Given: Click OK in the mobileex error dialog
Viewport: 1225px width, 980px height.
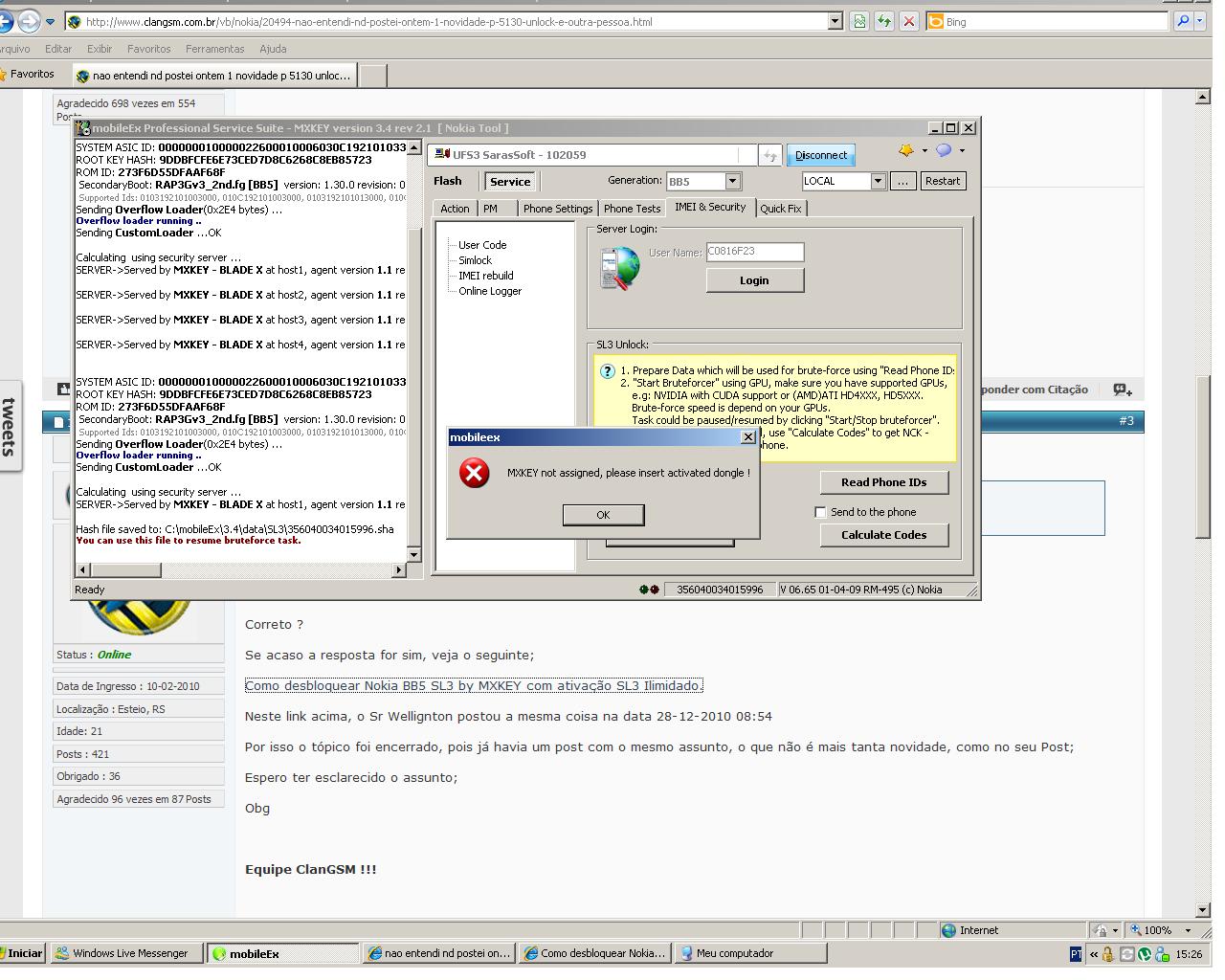Looking at the screenshot, I should (603, 515).
